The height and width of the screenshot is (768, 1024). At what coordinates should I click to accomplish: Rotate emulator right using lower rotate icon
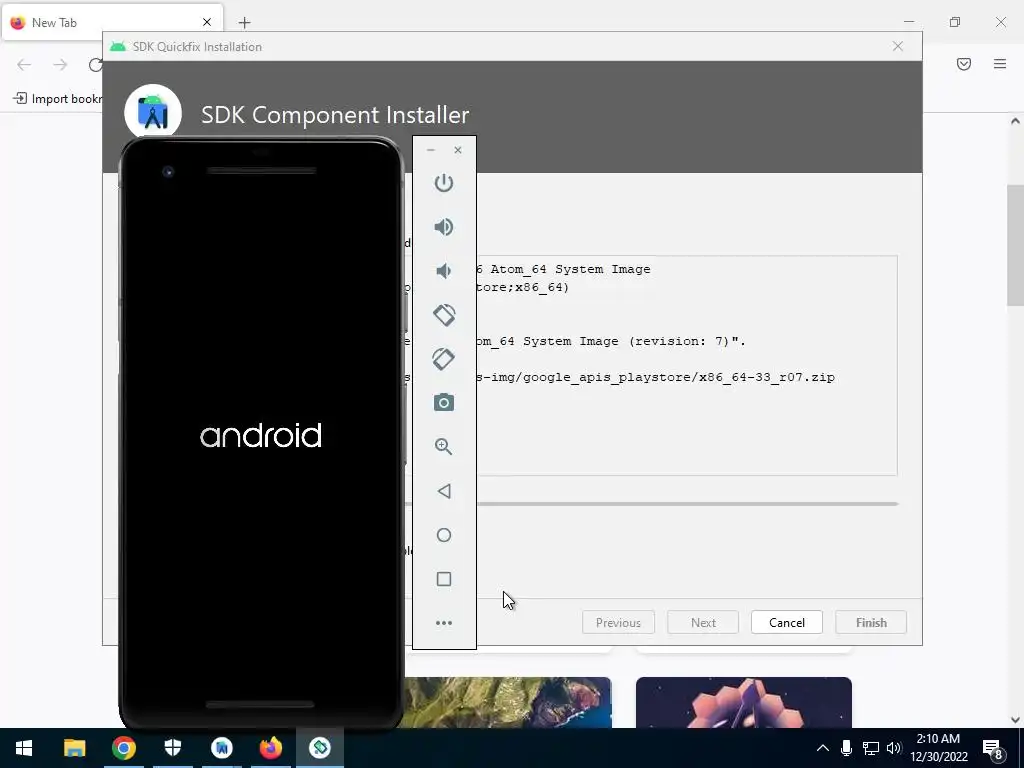click(443, 359)
